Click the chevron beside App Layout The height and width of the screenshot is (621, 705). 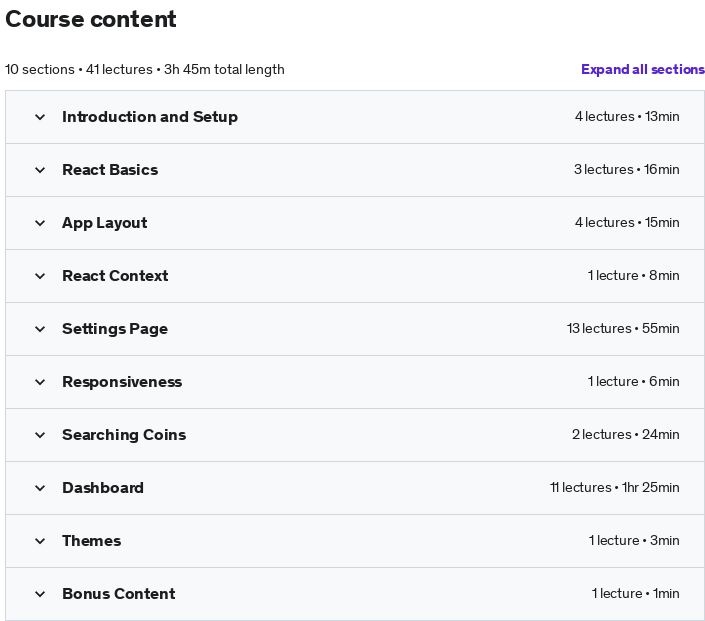coord(40,223)
